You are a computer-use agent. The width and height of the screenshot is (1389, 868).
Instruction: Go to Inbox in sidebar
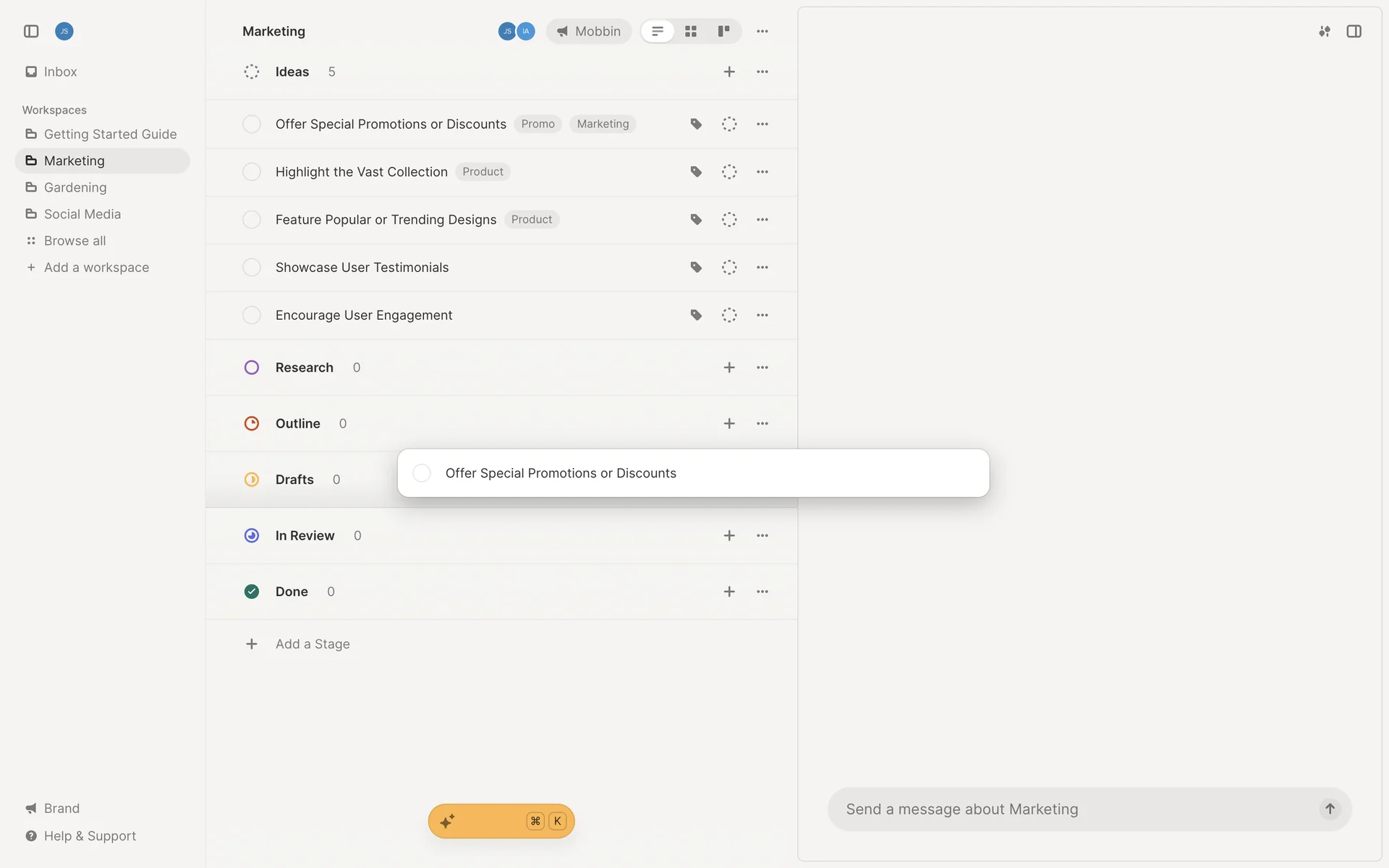[x=60, y=72]
